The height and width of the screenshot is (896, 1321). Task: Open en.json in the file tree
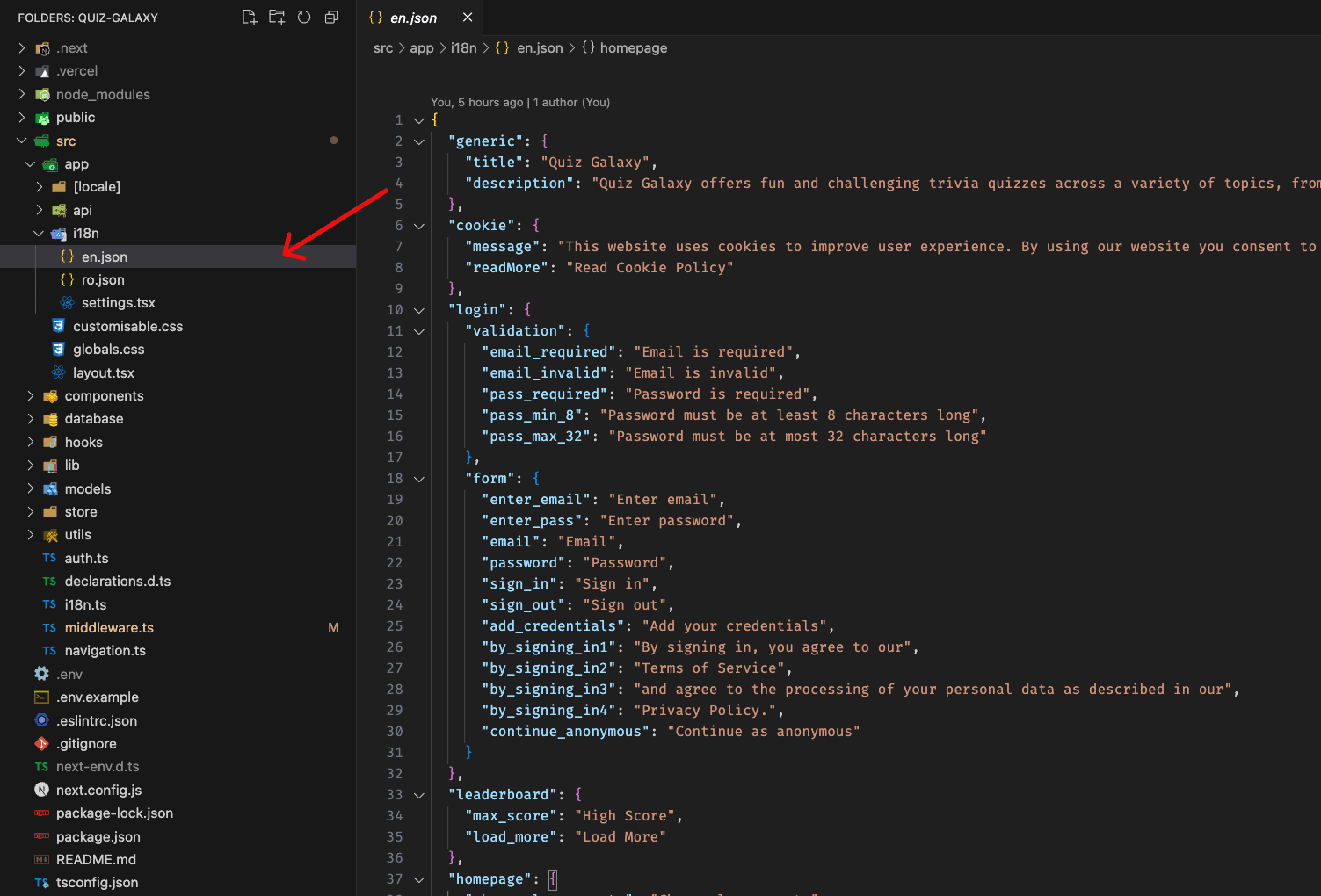(x=178, y=257)
